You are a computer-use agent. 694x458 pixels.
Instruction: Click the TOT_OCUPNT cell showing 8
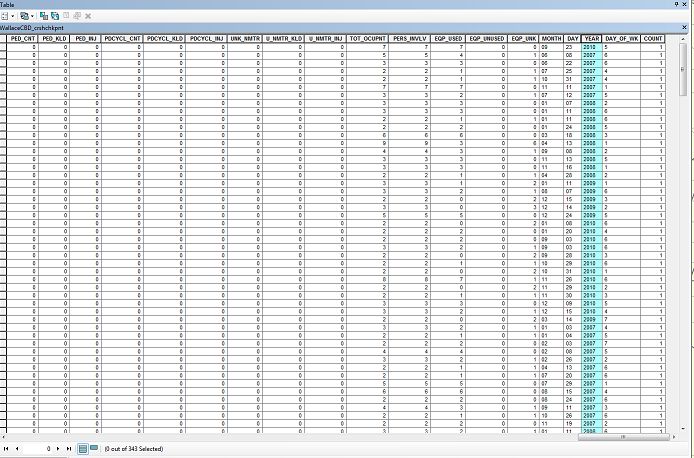pos(367,280)
